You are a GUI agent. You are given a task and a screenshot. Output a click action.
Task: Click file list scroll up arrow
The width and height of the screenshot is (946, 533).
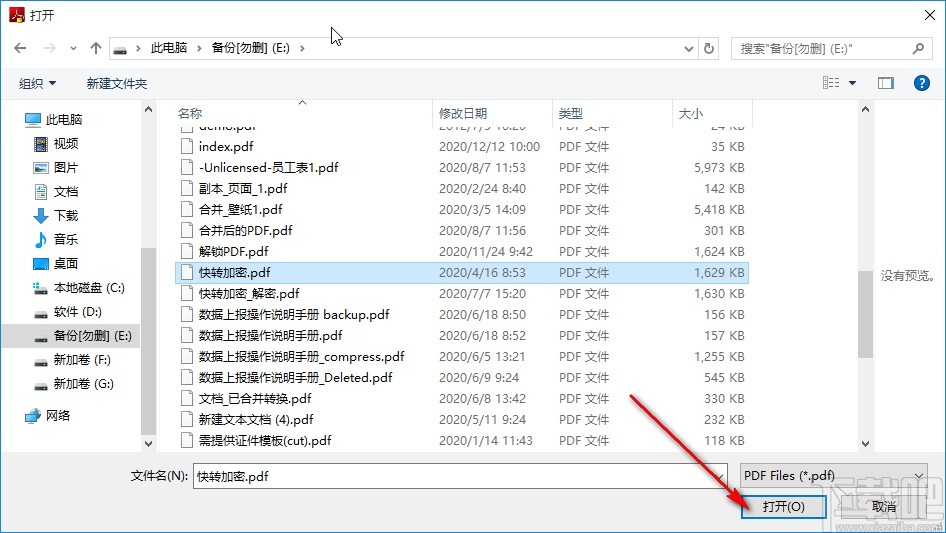click(x=865, y=109)
